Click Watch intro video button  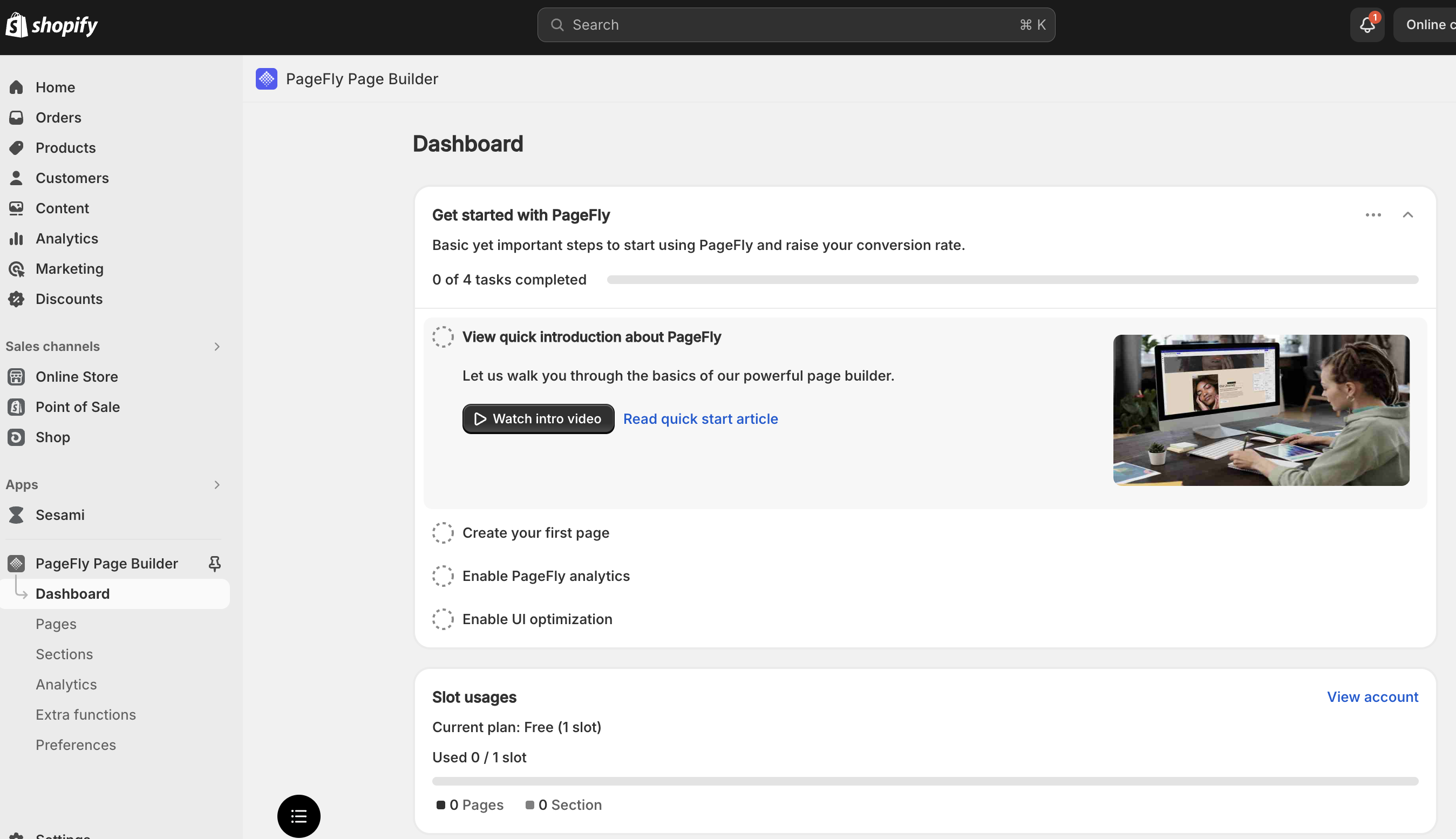pos(538,419)
